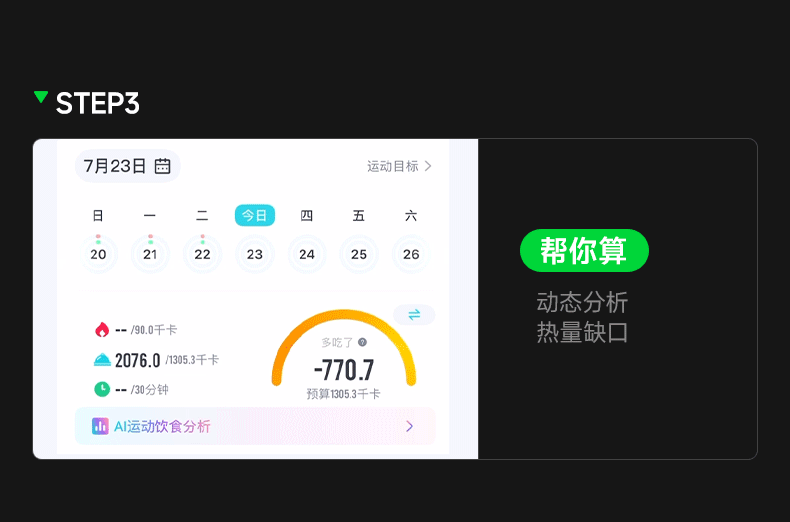The image size is (790, 522).
Task: Click the -770.7 calorie deficit value
Action: coord(344,370)
